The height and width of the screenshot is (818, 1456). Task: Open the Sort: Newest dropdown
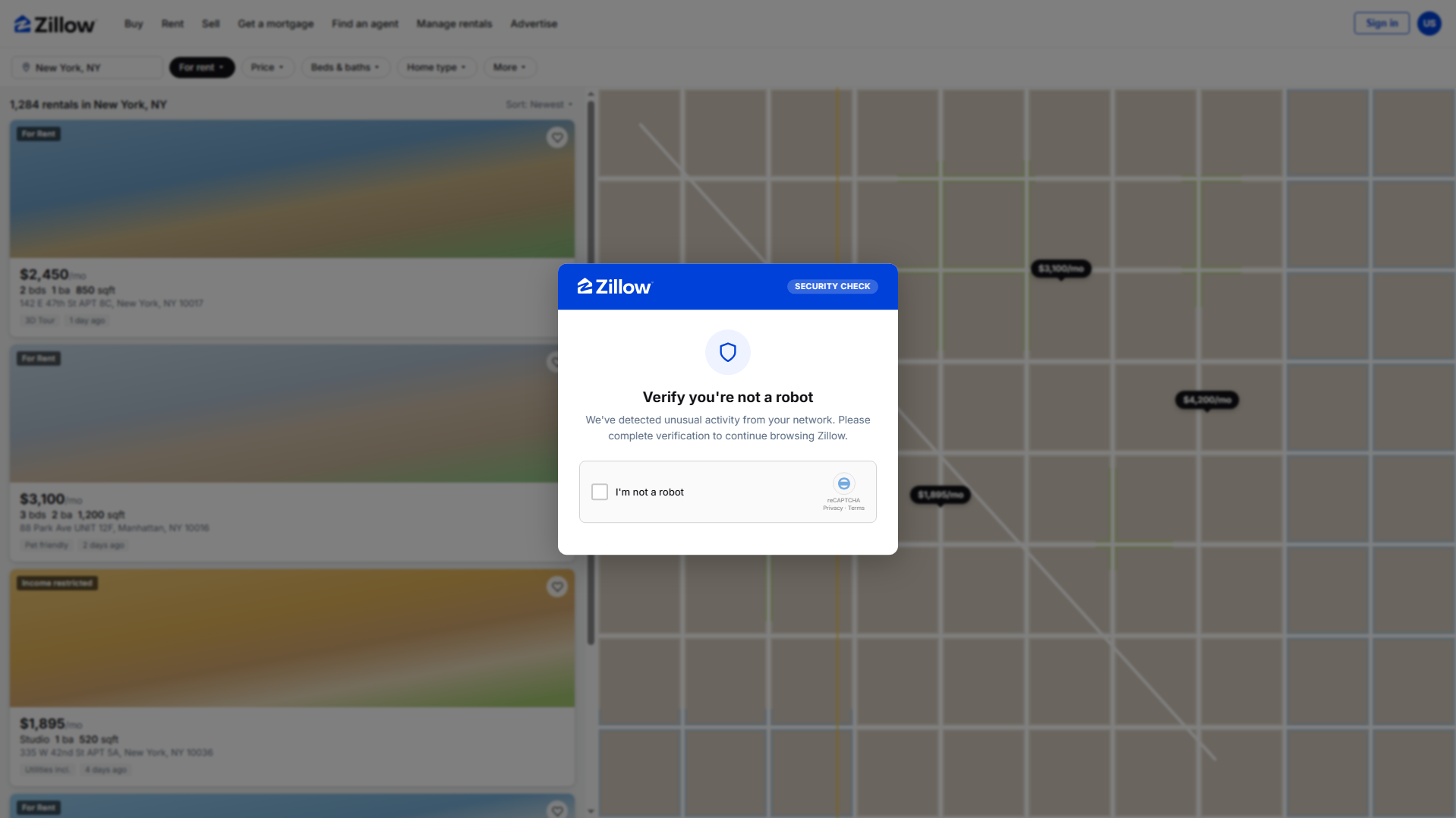(539, 105)
